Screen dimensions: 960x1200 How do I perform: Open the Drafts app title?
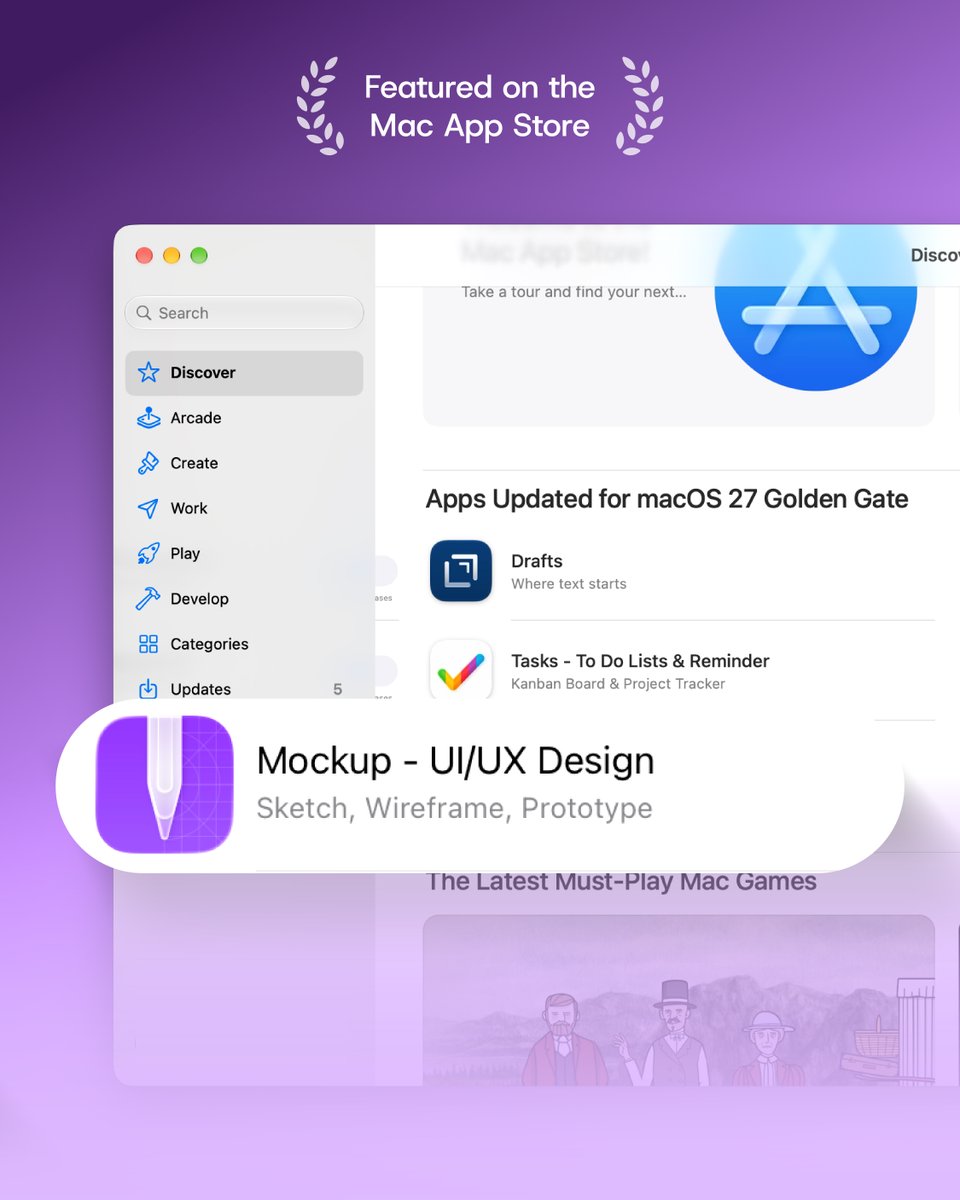(x=537, y=561)
